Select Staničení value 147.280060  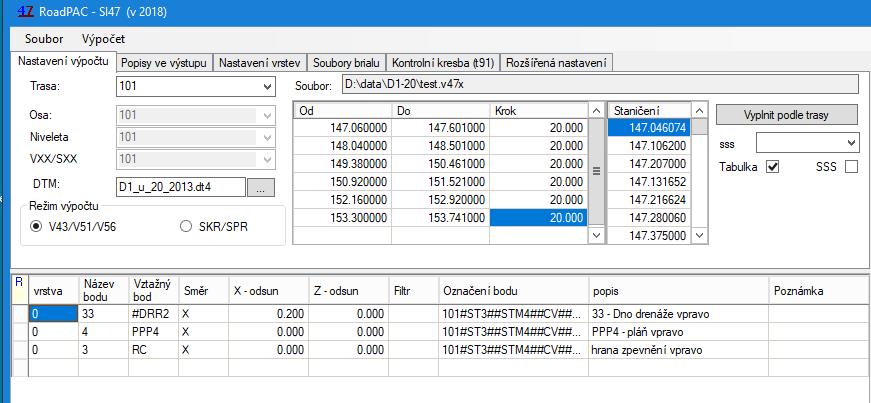[x=649, y=217]
